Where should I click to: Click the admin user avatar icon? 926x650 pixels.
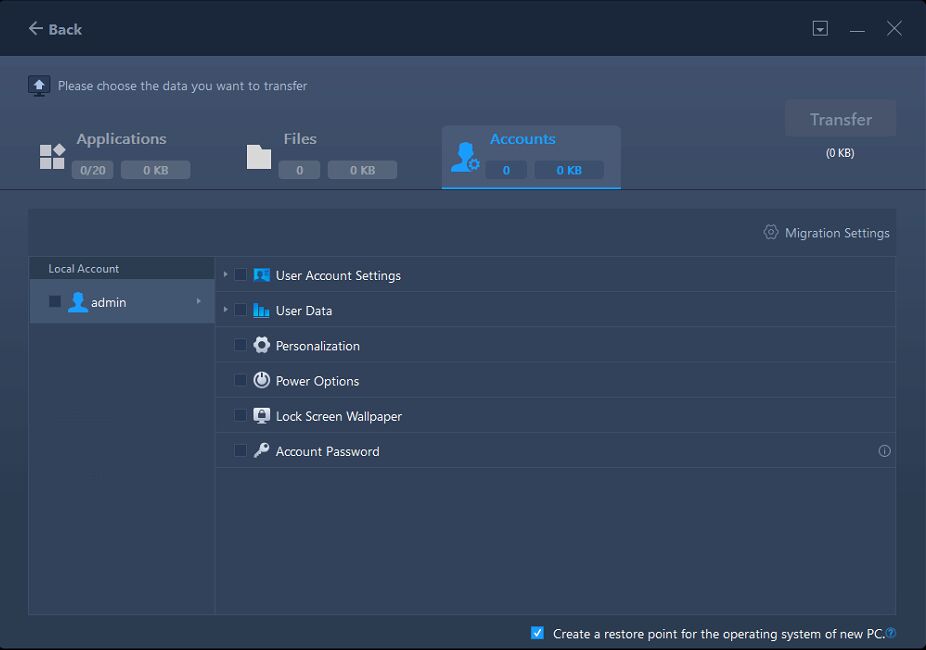[77, 302]
